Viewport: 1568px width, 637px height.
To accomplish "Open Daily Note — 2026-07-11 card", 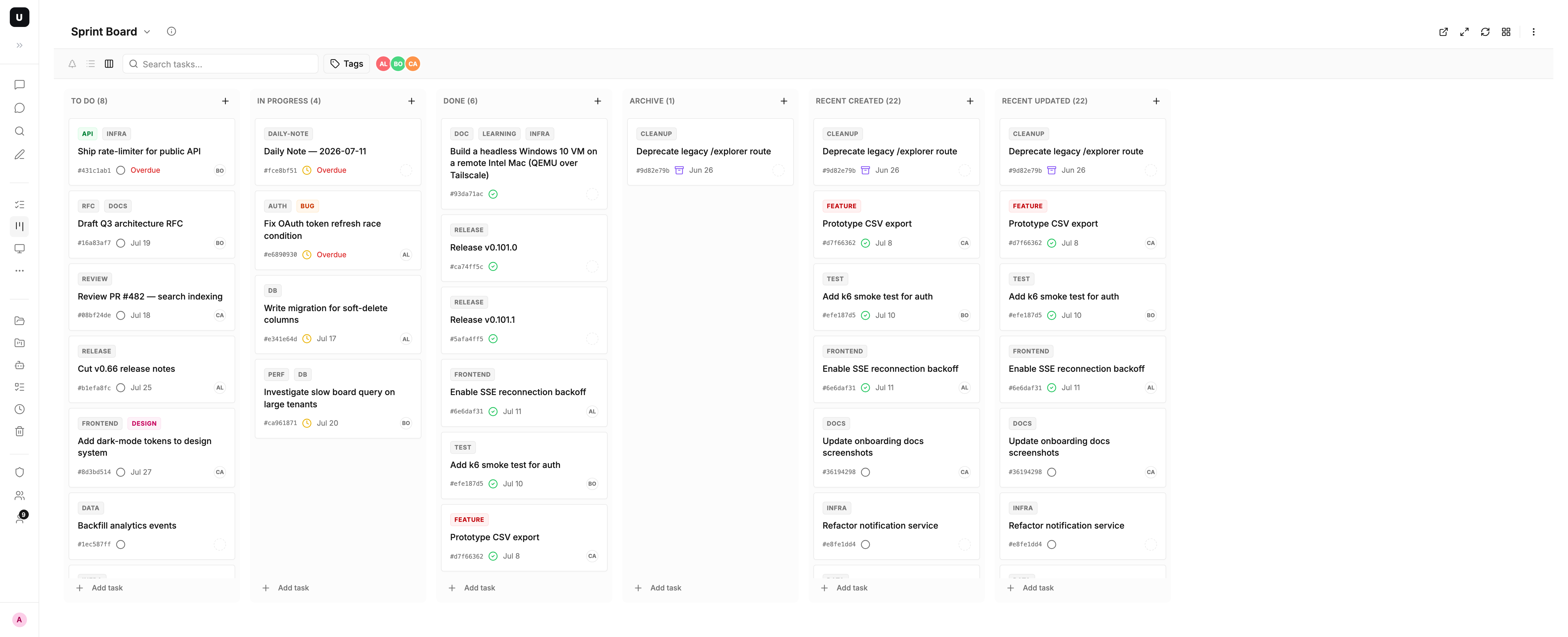I will coord(338,152).
